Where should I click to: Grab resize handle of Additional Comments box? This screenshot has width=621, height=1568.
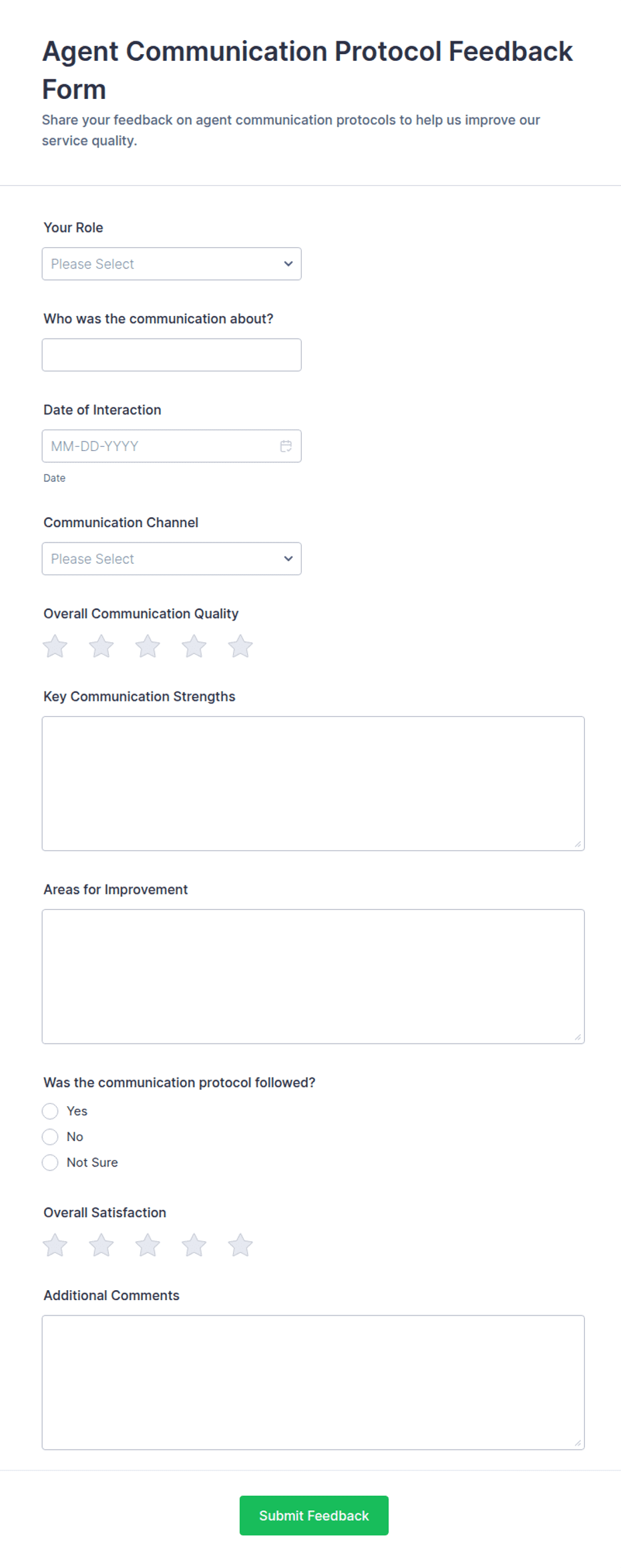578,1443
